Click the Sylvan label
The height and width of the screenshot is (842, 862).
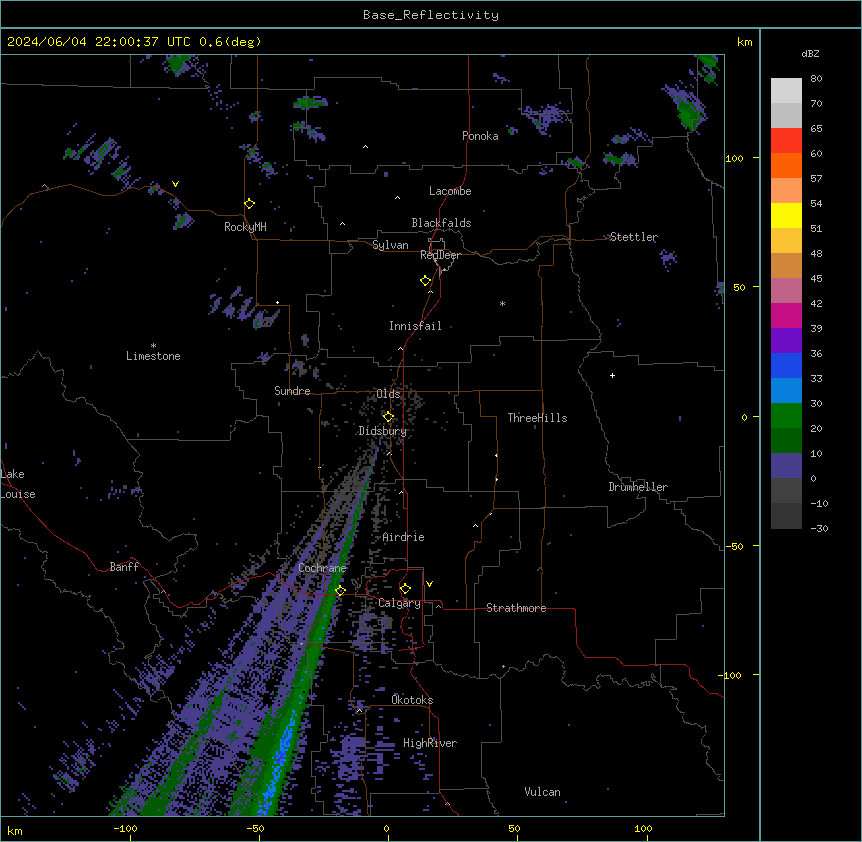[x=390, y=245]
